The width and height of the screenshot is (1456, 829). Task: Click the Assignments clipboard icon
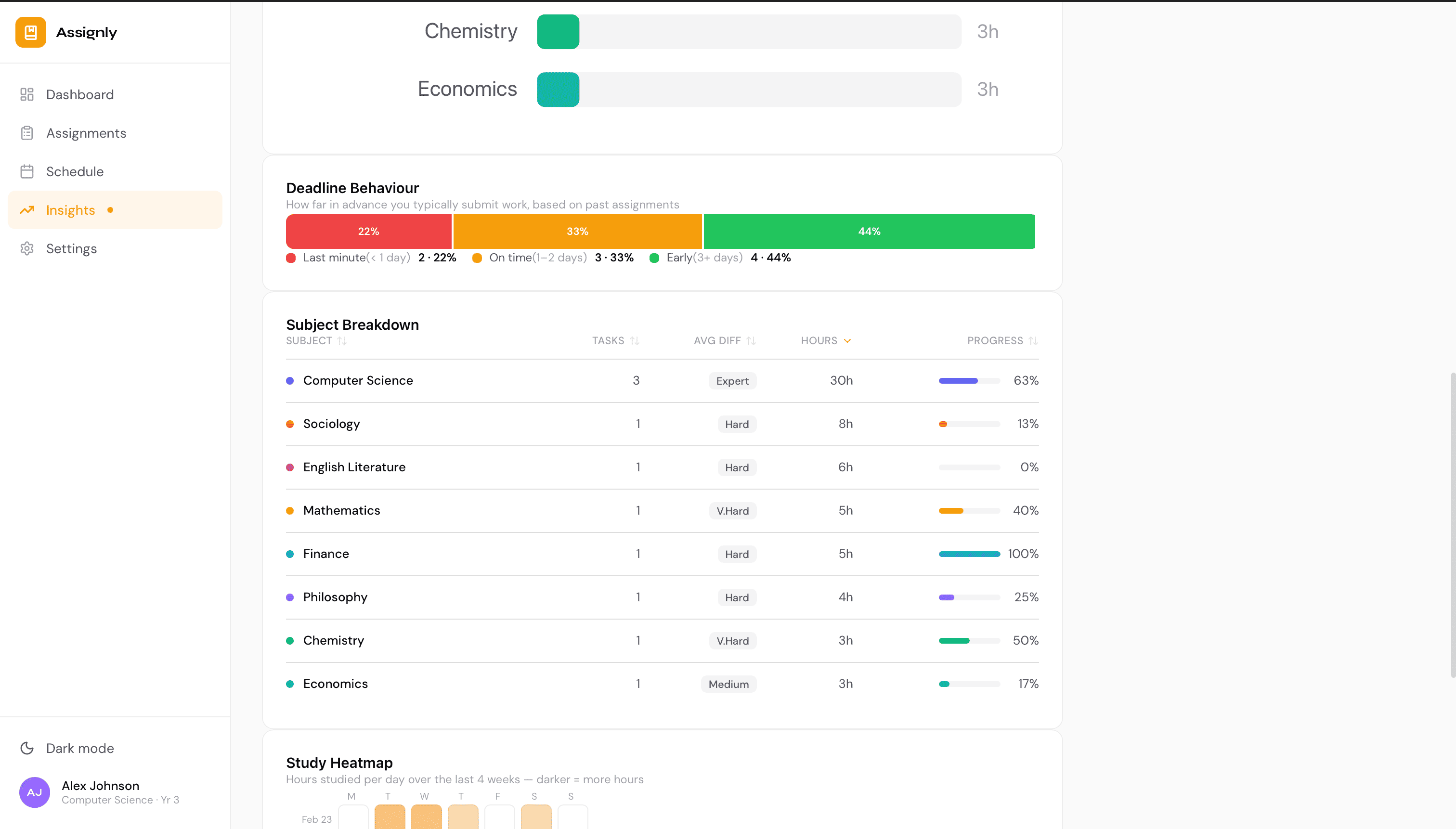click(x=27, y=133)
